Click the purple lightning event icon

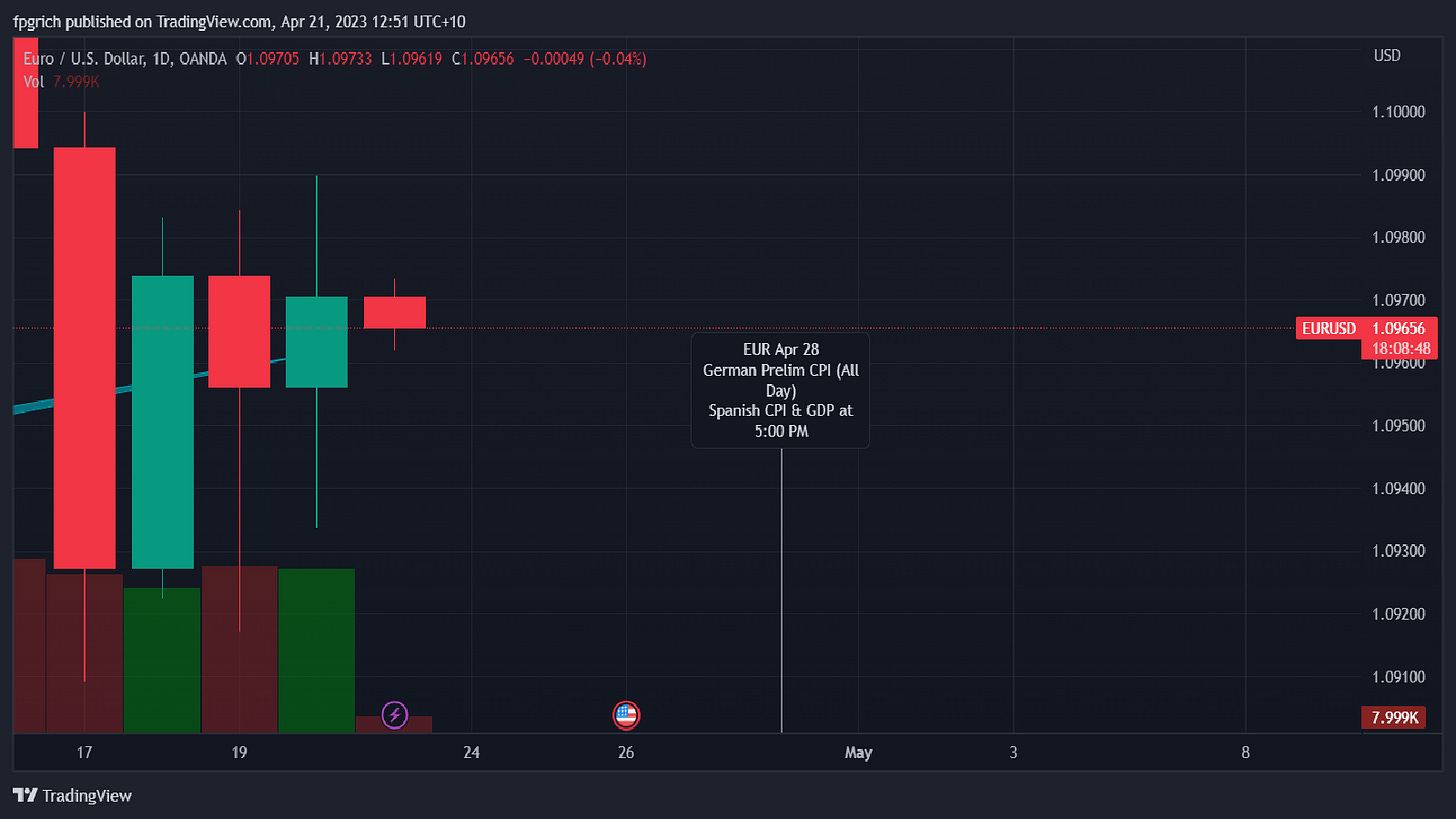pyautogui.click(x=395, y=714)
